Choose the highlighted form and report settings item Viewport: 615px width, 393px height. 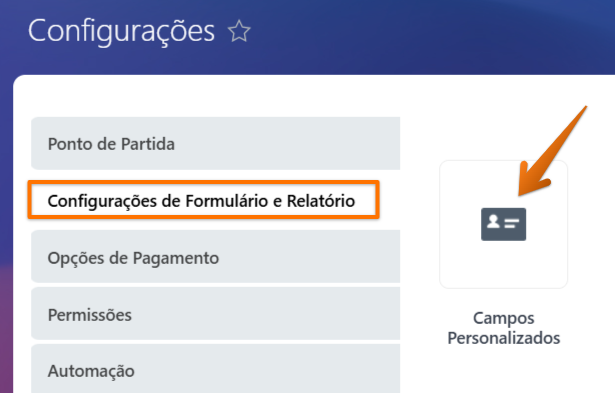tap(204, 200)
